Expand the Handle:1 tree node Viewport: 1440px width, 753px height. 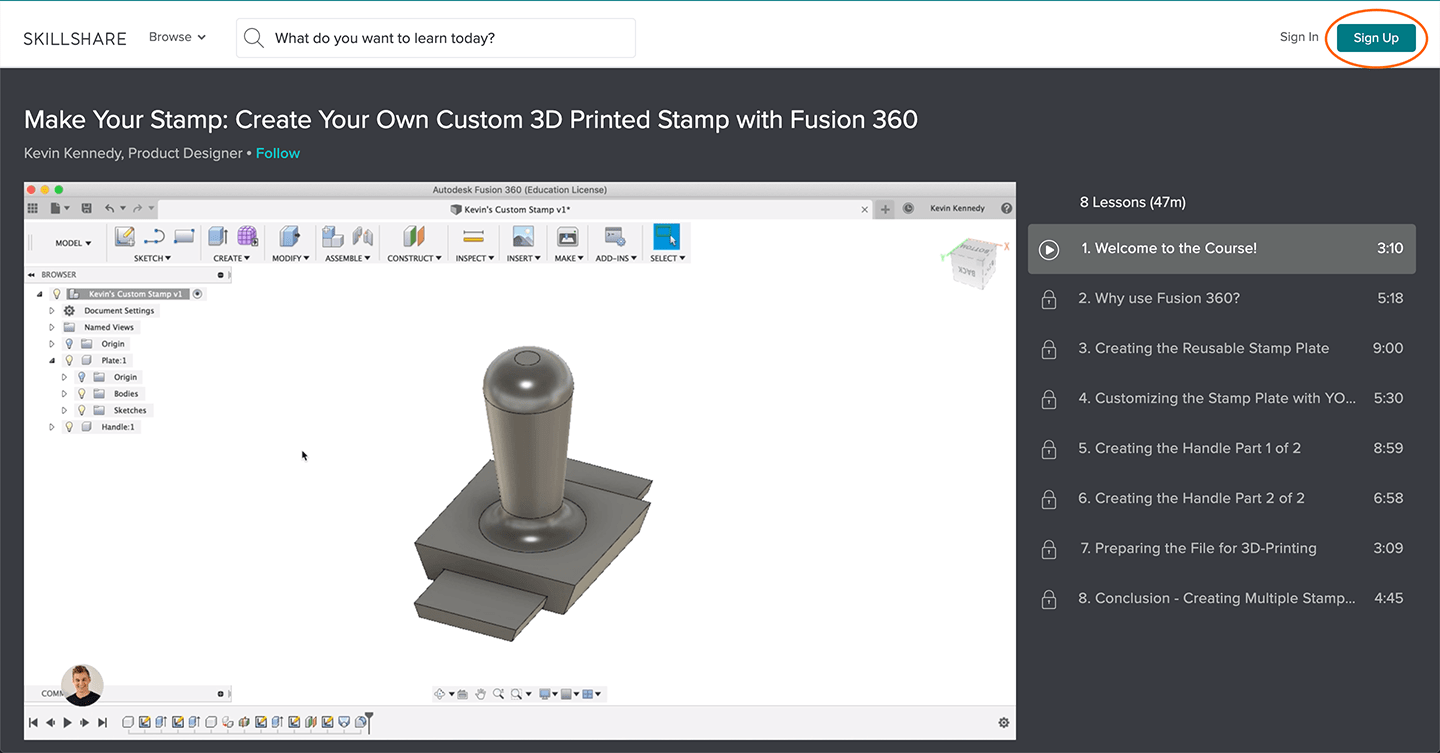[x=52, y=426]
